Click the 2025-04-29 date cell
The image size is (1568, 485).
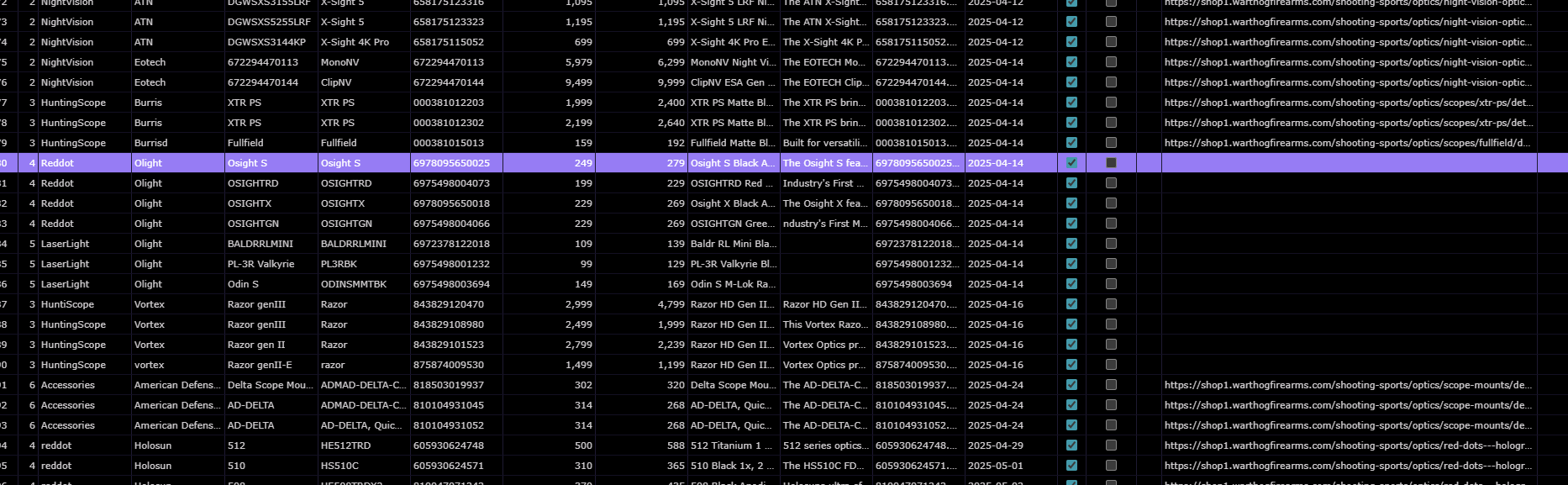coord(1011,445)
